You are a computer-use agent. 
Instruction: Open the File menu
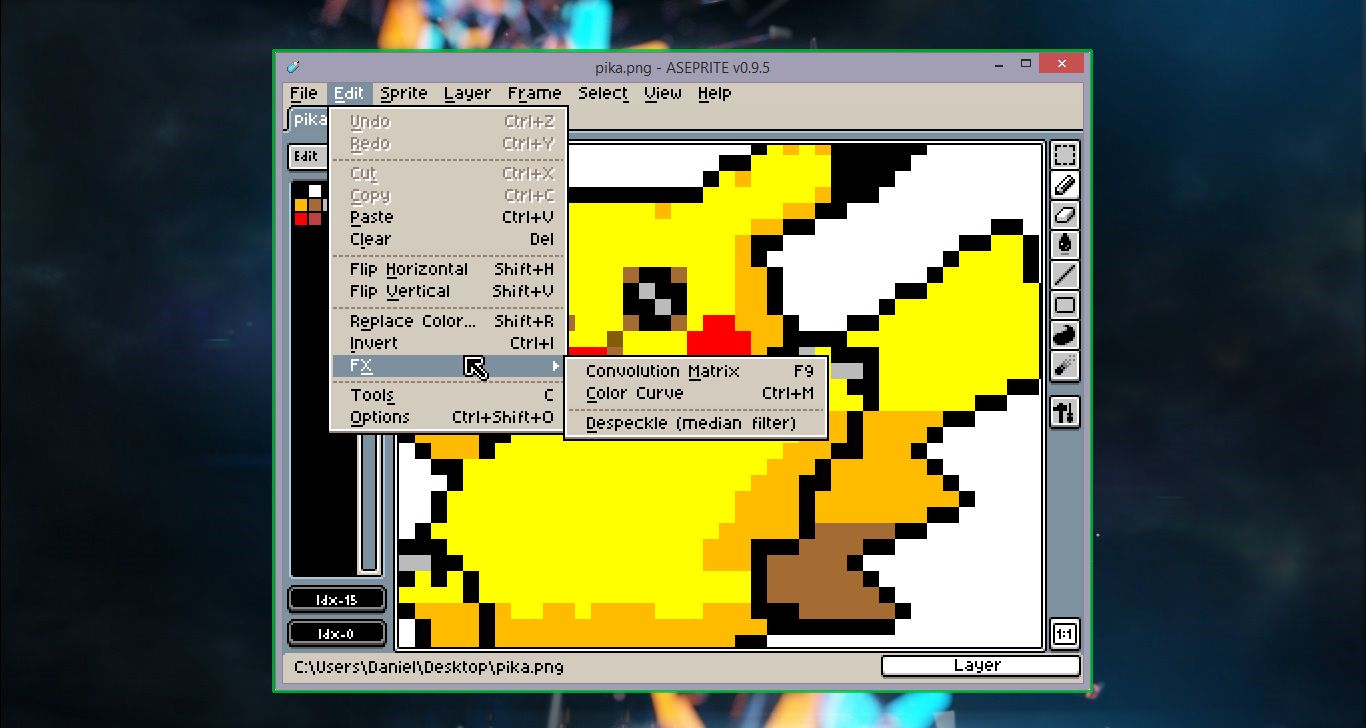tap(304, 93)
